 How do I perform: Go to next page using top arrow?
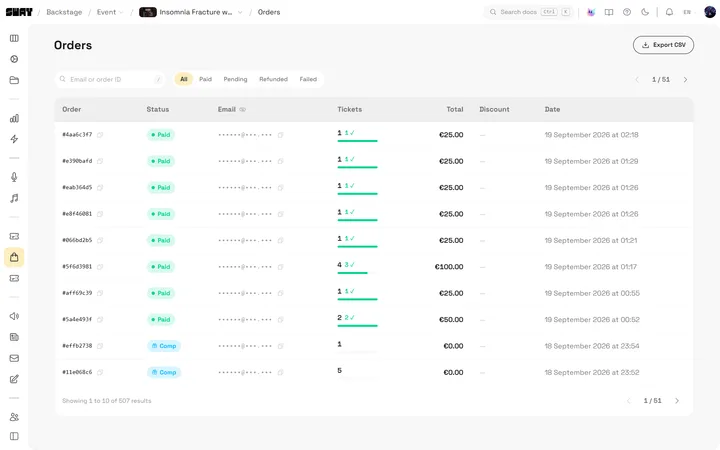coord(685,80)
